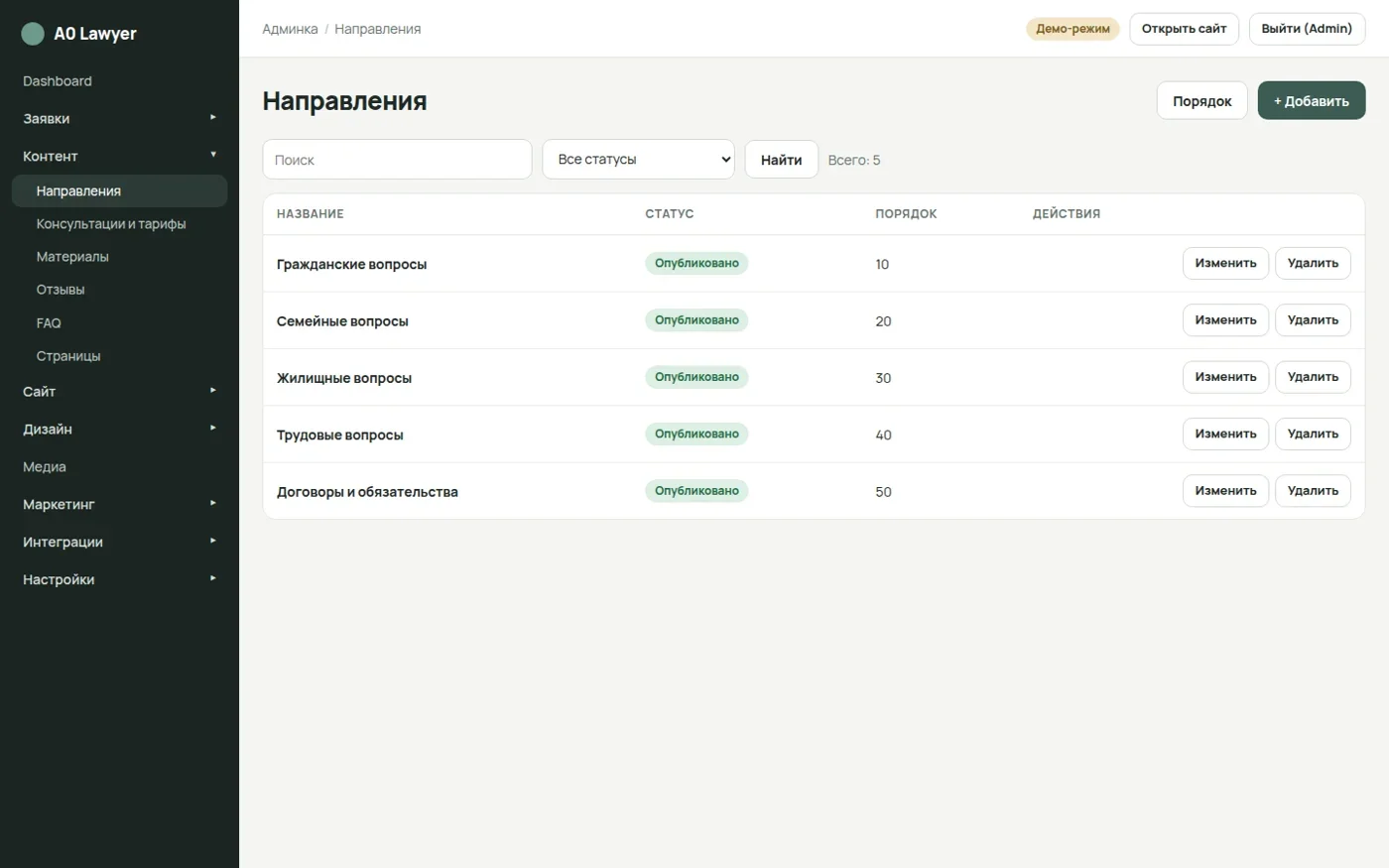Click the Опубликовано status of Семейные вопросы
Viewport: 1389px width, 868px height.
[696, 320]
